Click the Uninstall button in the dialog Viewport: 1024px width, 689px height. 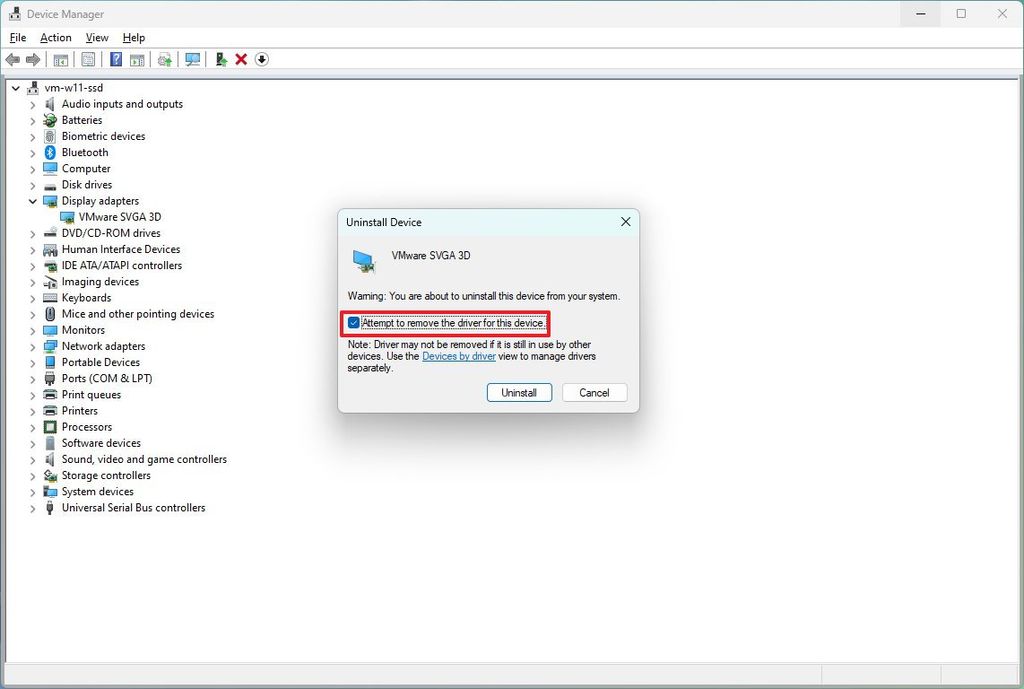click(519, 392)
